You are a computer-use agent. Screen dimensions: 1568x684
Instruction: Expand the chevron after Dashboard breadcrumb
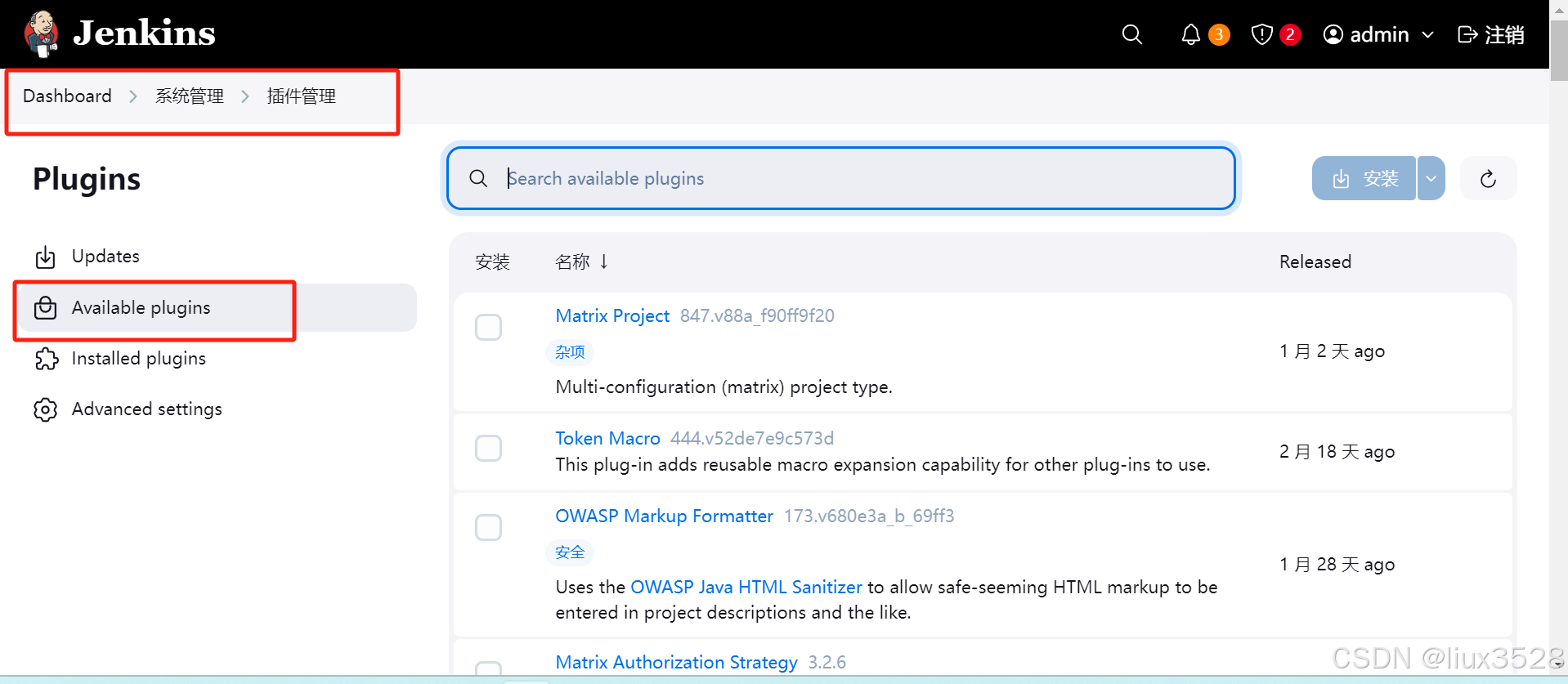tap(133, 96)
